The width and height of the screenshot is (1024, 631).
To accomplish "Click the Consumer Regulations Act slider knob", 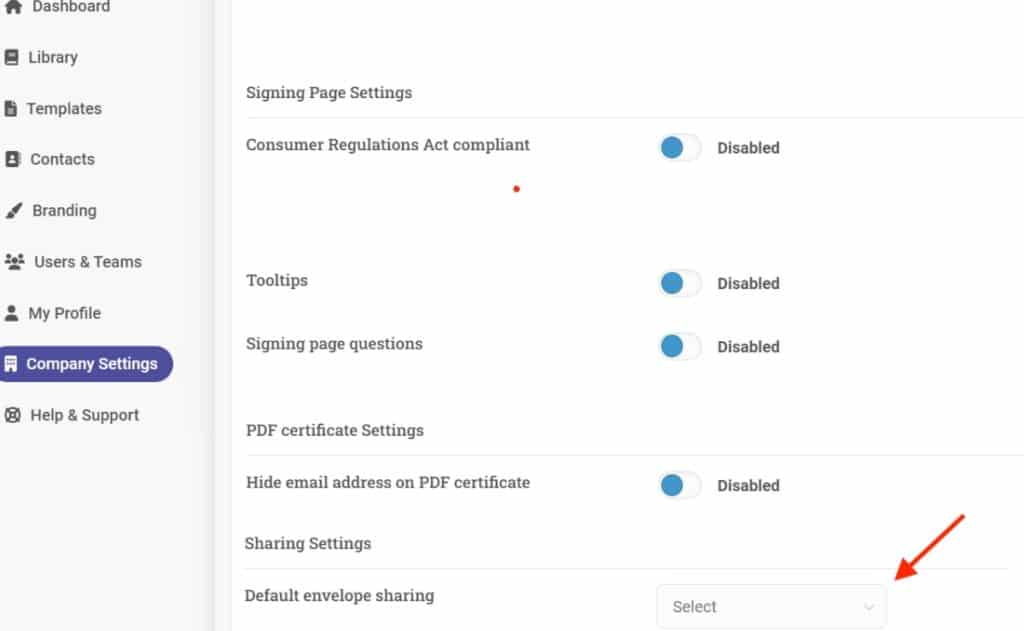I will click(x=671, y=147).
